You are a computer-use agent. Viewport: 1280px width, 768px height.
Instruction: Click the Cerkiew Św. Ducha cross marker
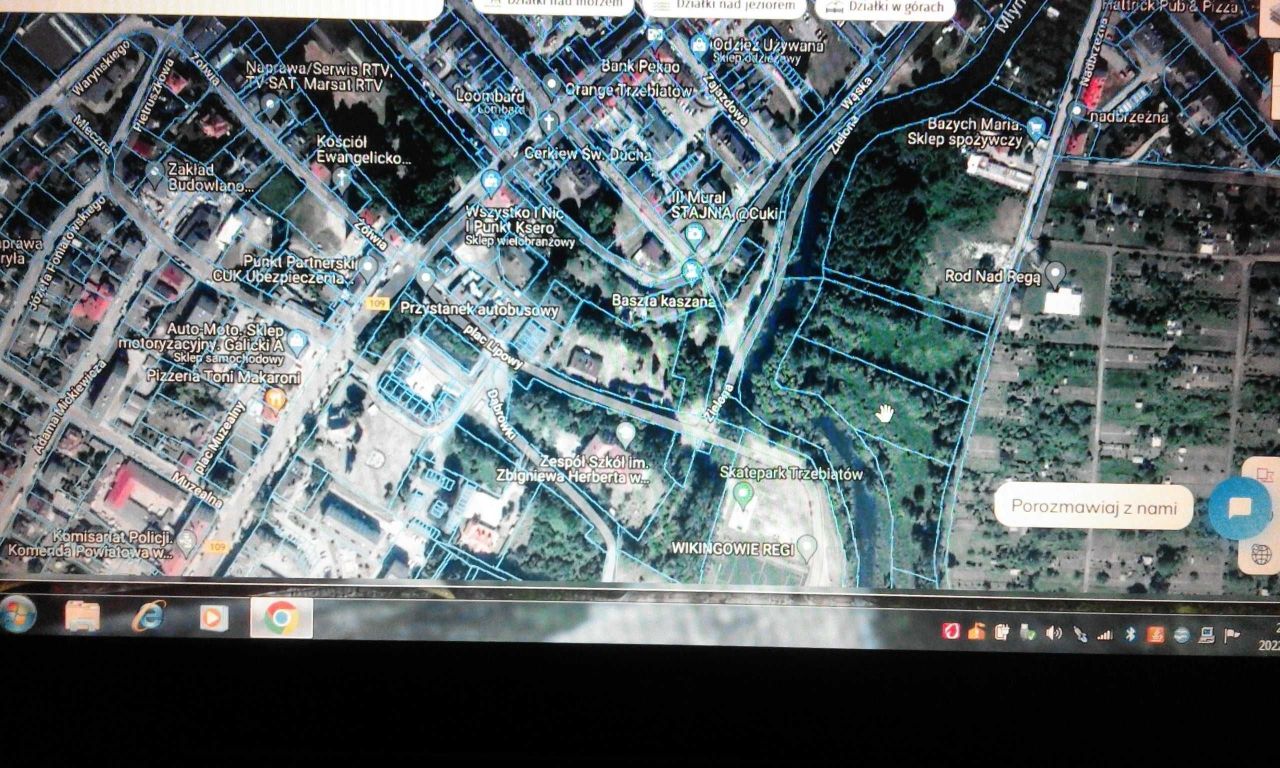[547, 123]
